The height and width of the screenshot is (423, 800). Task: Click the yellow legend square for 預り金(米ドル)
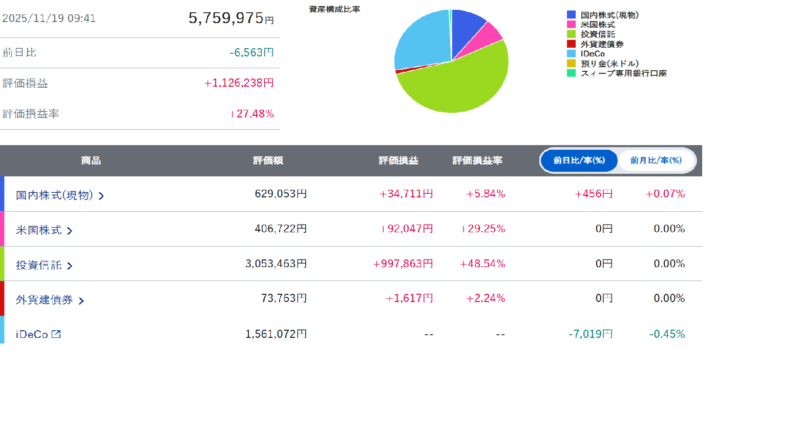[x=571, y=64]
